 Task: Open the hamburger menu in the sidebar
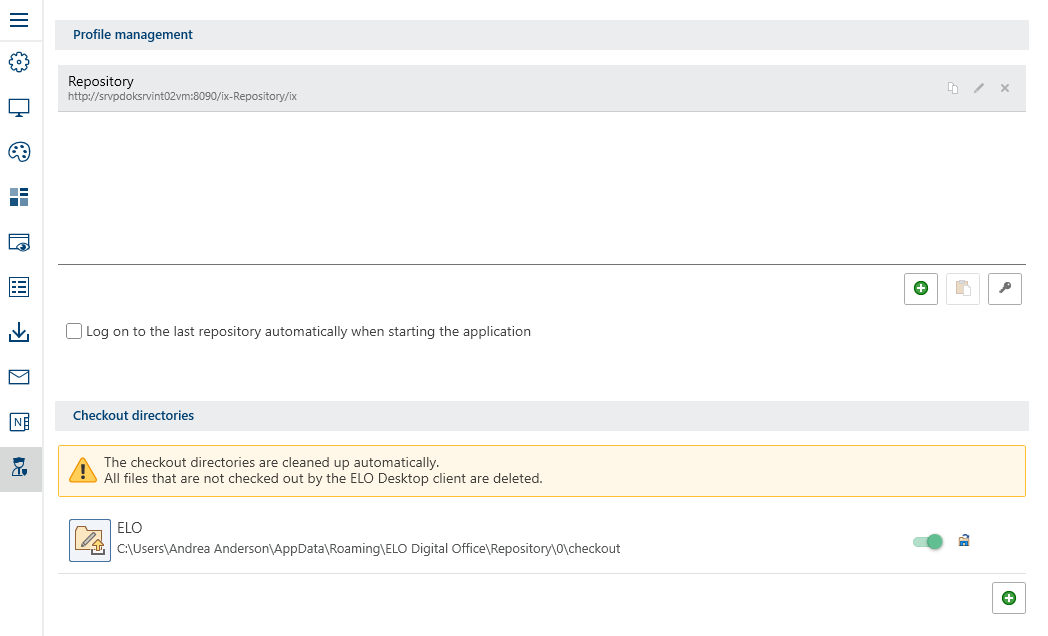coord(19,19)
